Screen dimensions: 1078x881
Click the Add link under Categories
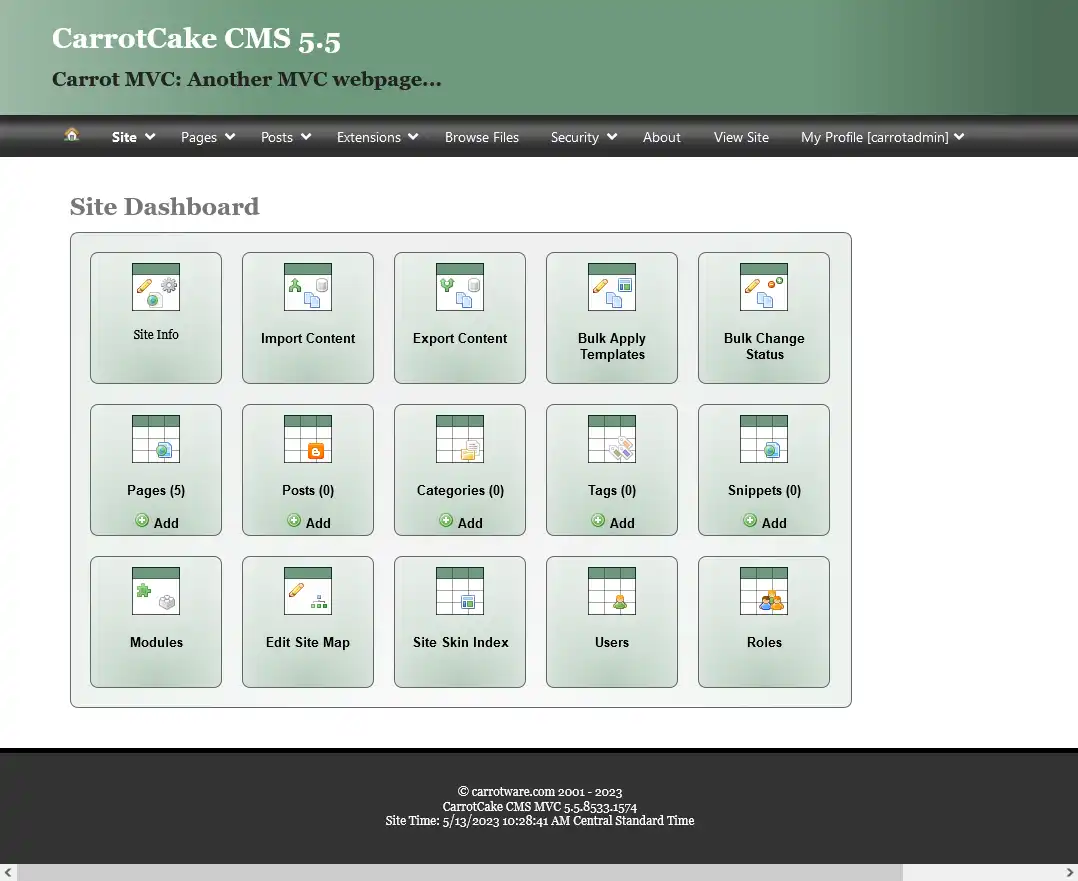[470, 523]
